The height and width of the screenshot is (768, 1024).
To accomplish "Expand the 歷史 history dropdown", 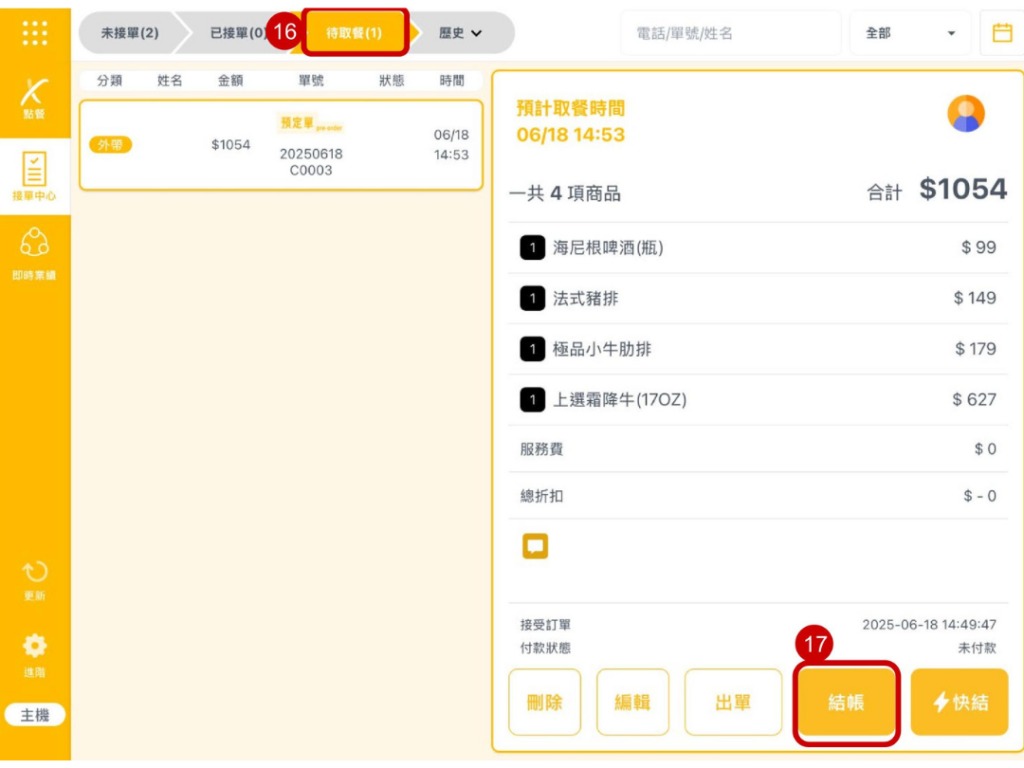I will tap(461, 33).
